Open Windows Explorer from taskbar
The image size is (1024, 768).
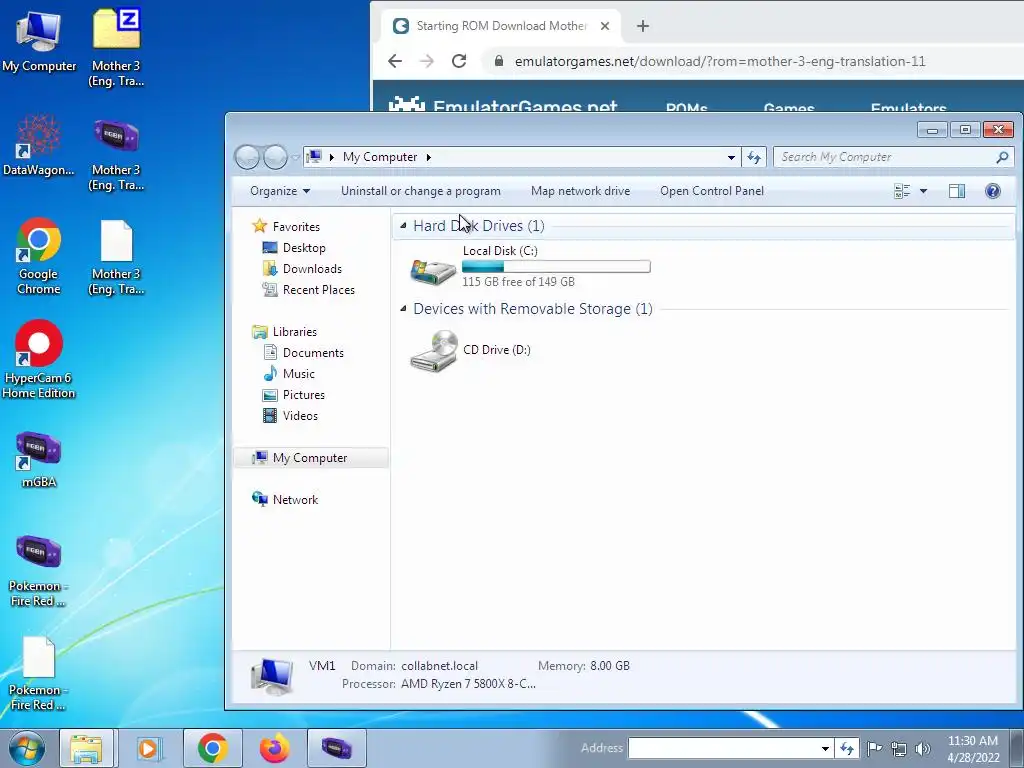coord(86,748)
